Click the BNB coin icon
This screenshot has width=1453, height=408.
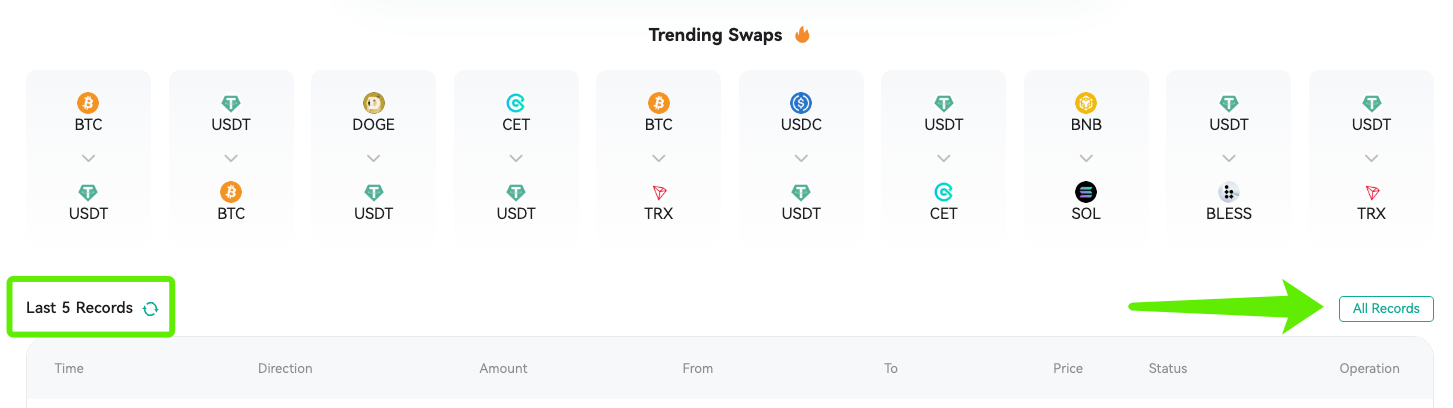pos(1086,103)
